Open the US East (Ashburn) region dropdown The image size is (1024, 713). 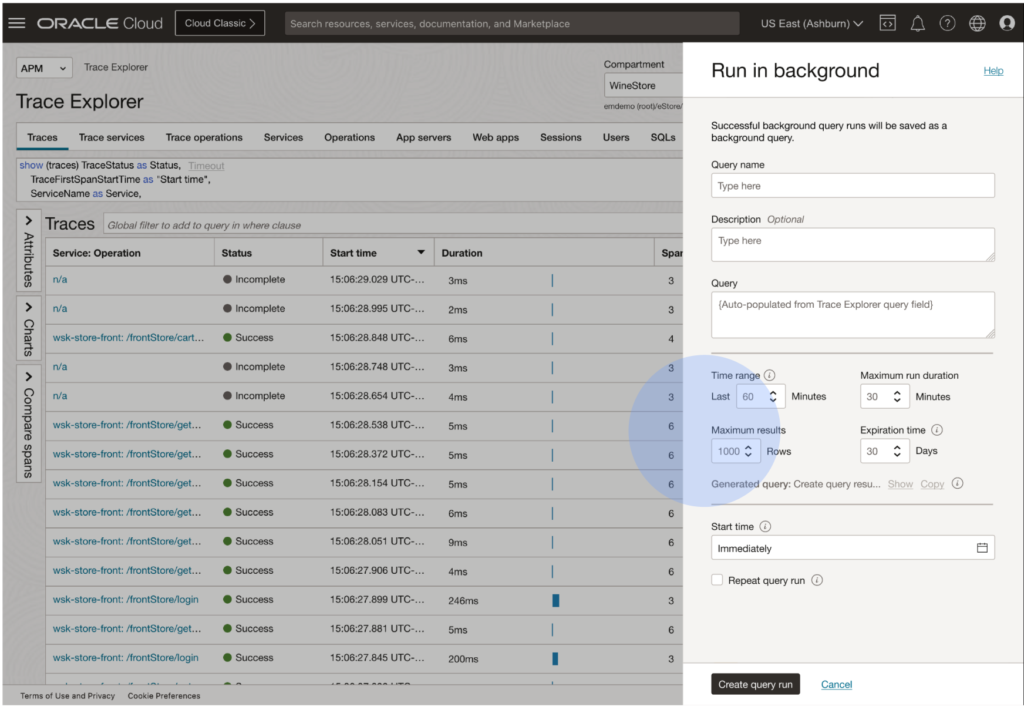[811, 23]
